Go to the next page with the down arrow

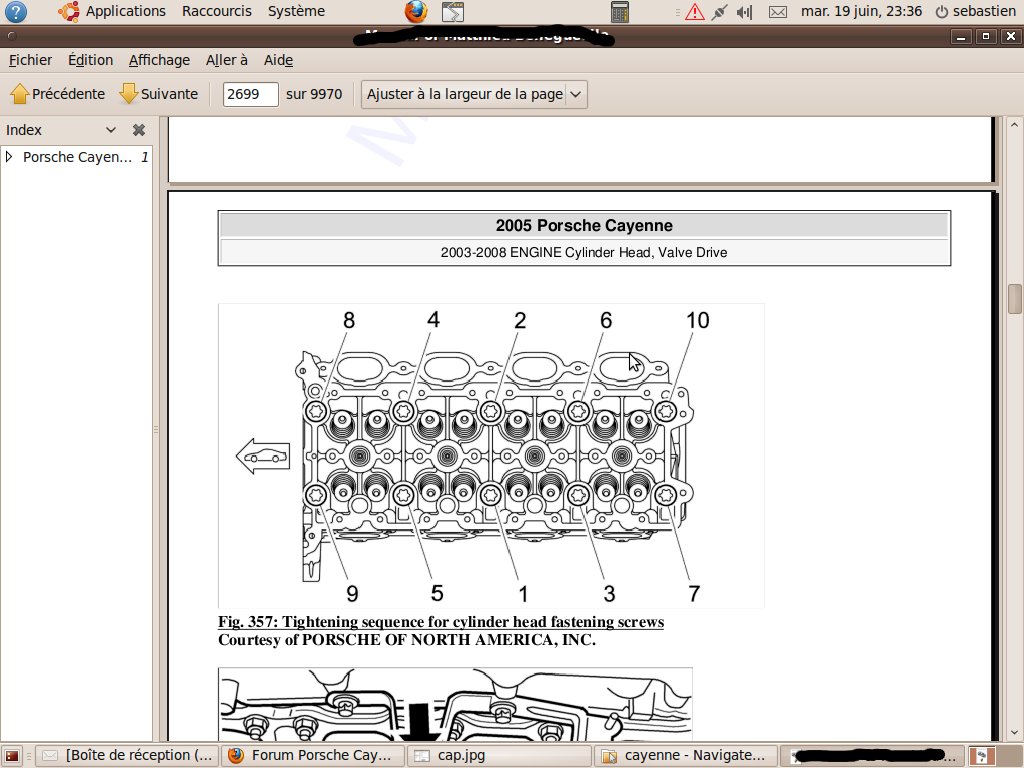129,94
